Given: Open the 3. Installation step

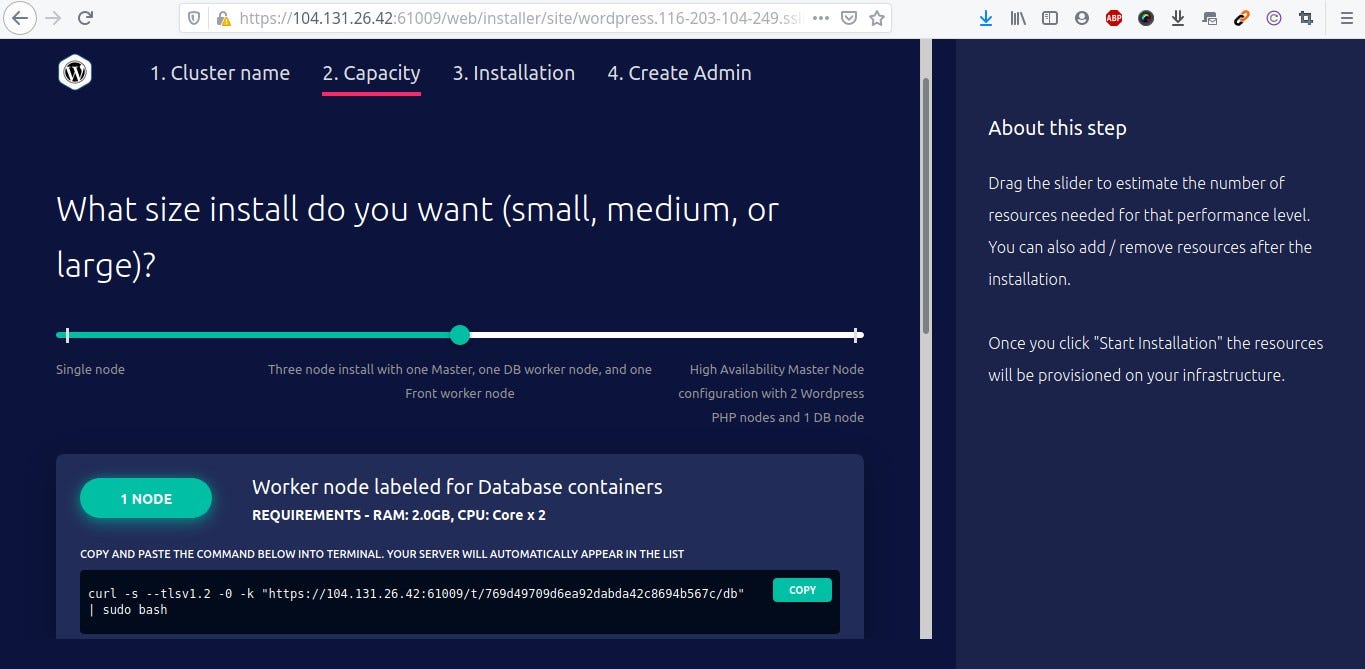Looking at the screenshot, I should click(514, 73).
